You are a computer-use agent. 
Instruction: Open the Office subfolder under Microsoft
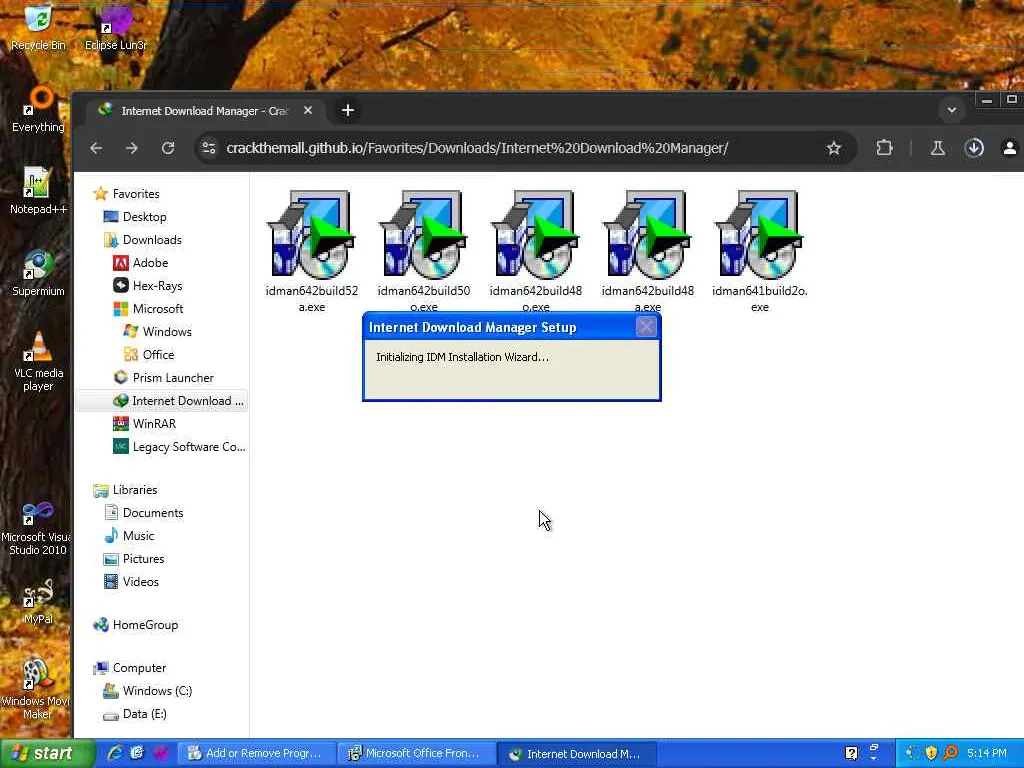click(x=149, y=355)
